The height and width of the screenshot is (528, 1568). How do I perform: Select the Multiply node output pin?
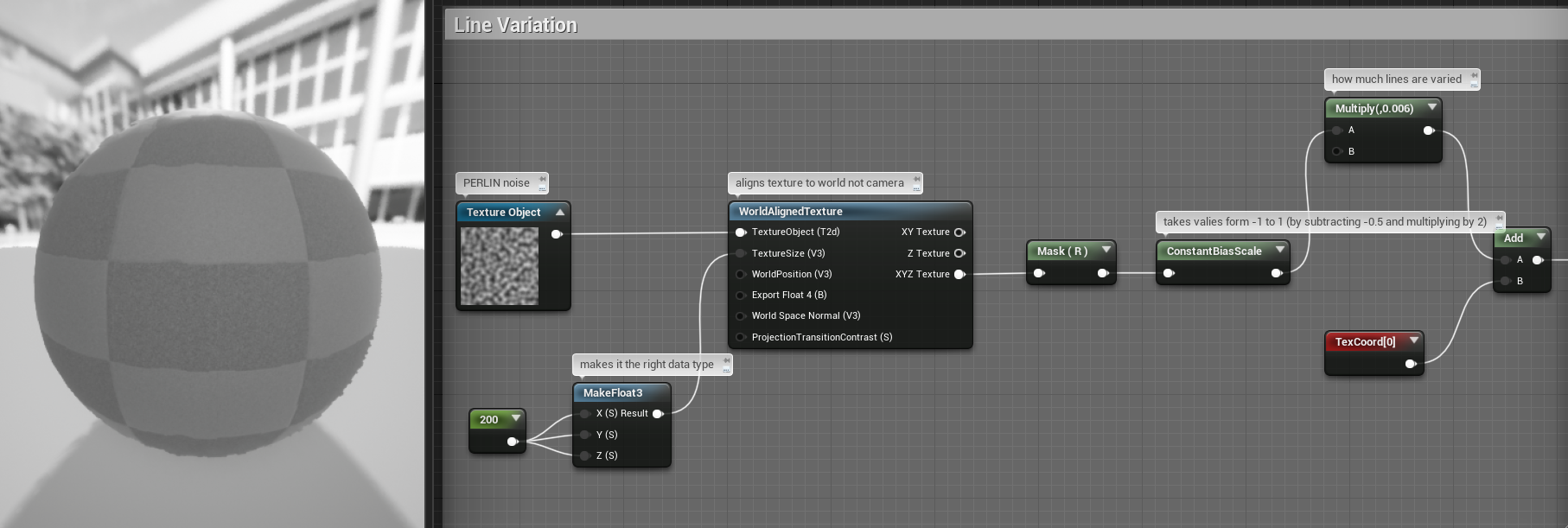[1429, 130]
